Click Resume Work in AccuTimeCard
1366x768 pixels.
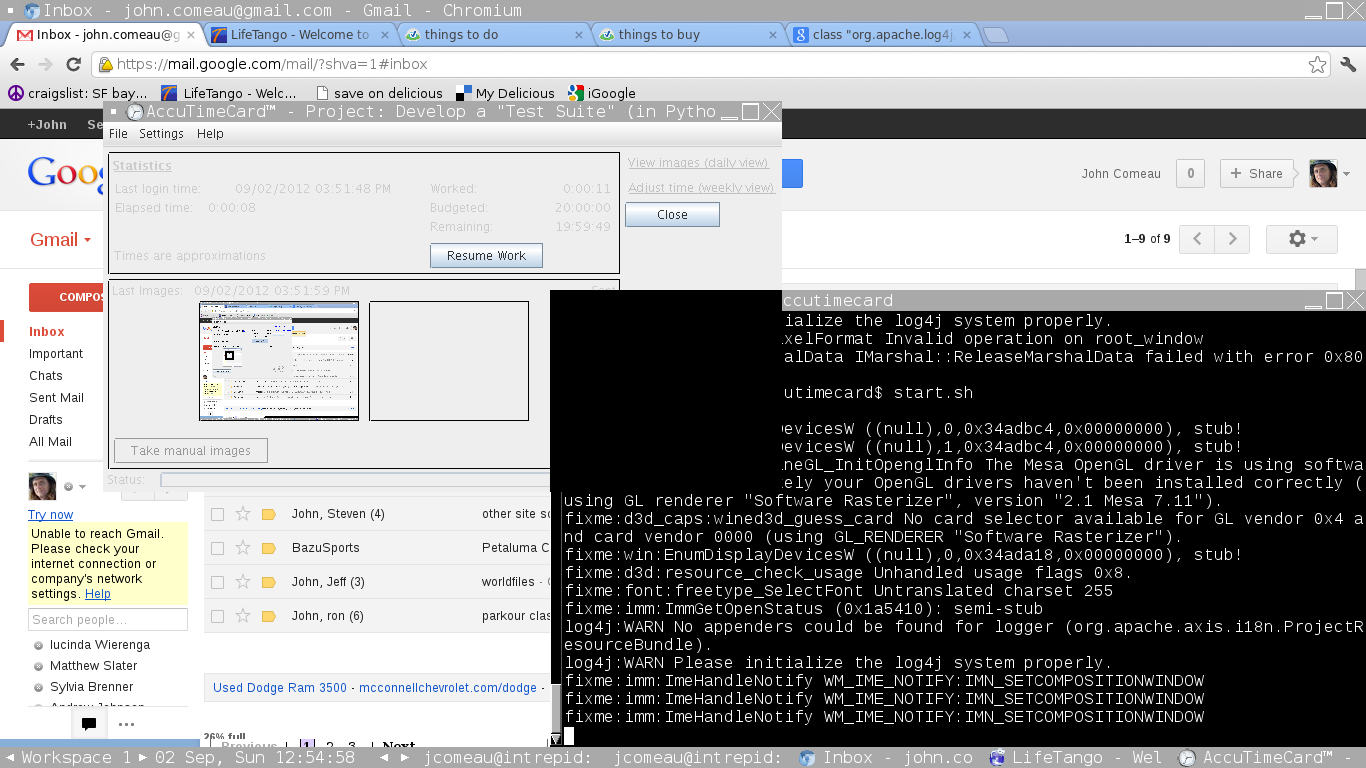click(486, 255)
